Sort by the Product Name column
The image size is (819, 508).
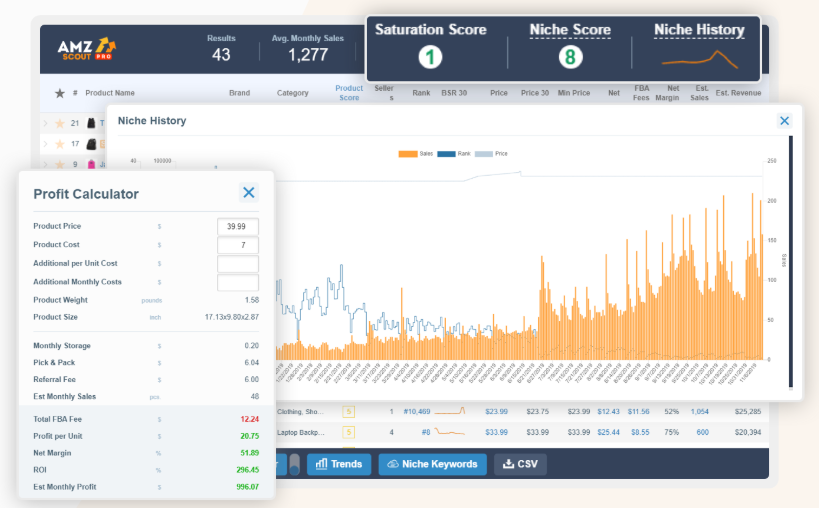tap(110, 93)
